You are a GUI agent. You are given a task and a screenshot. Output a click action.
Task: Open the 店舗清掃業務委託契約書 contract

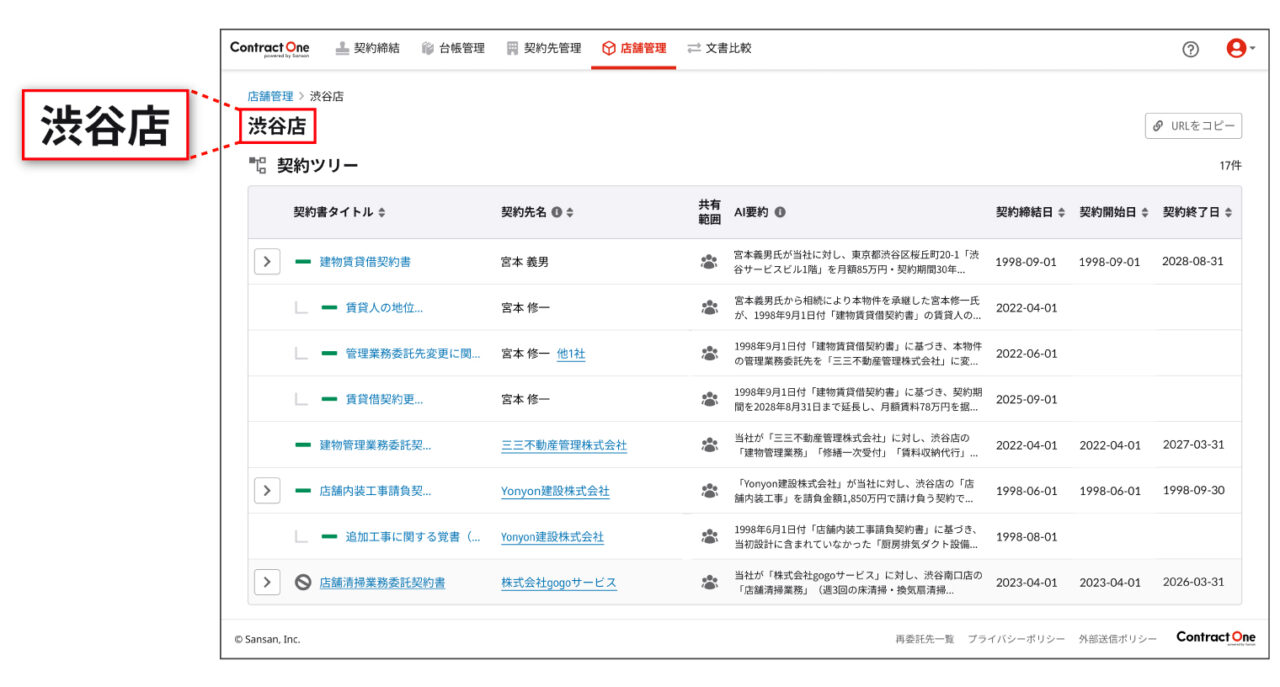tap(382, 582)
